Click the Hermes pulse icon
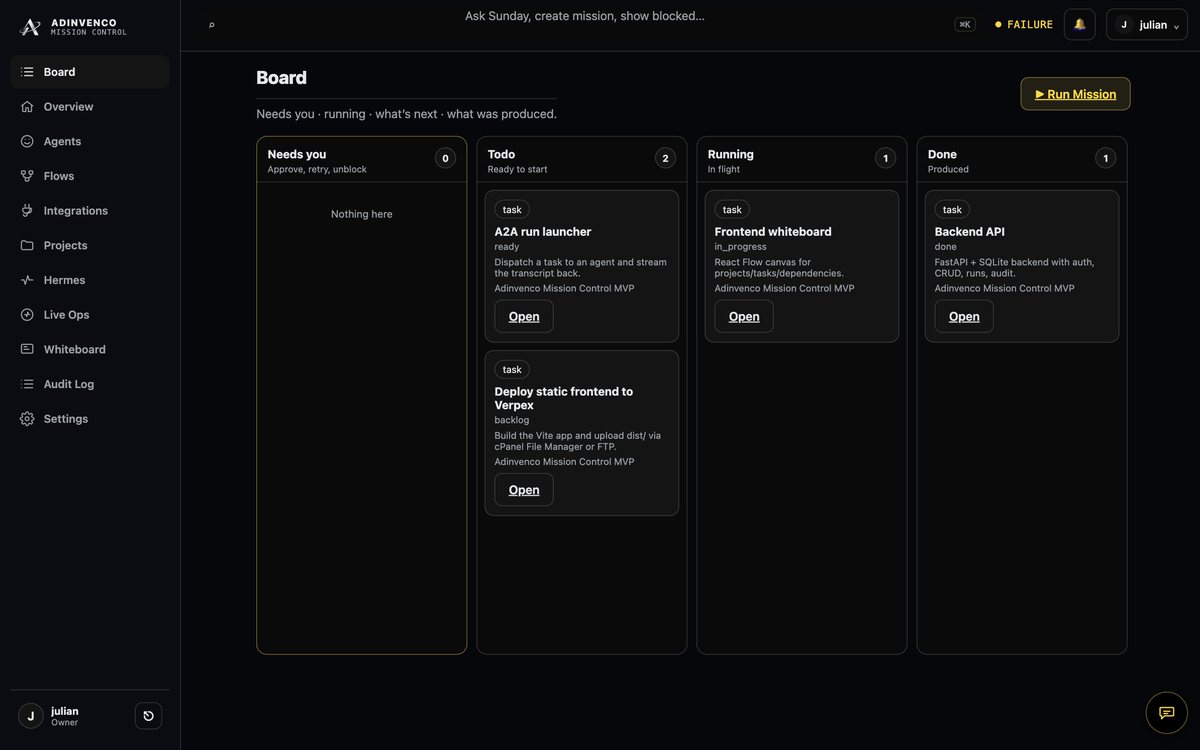1200x750 pixels. 27,280
